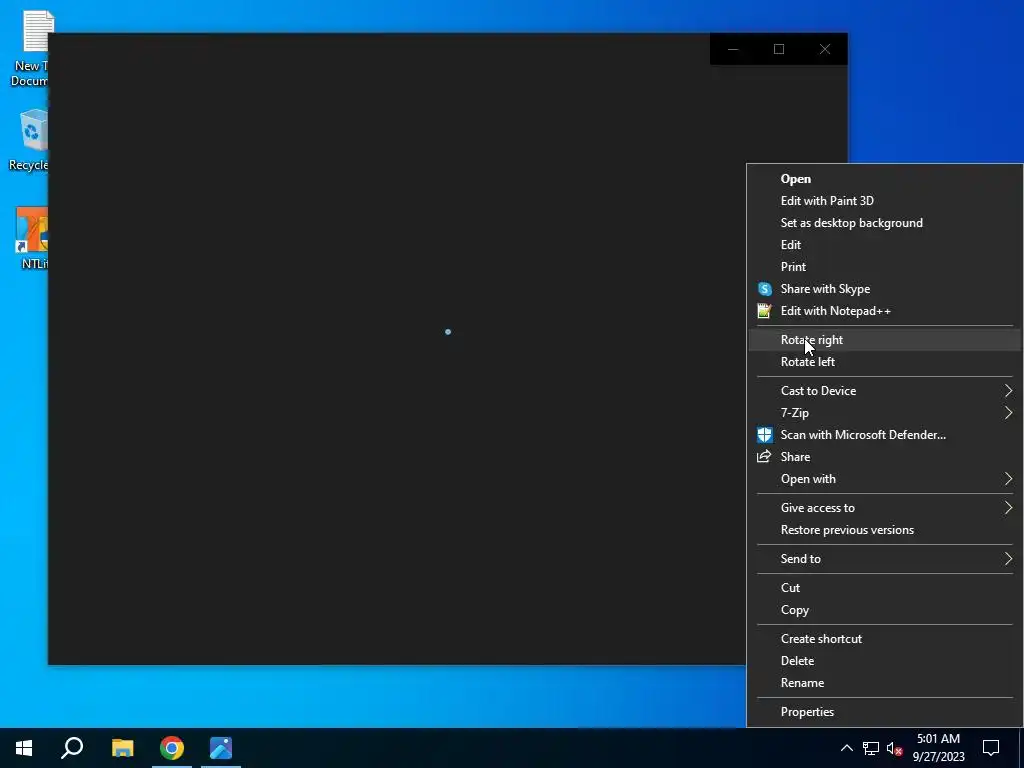The image size is (1024, 768).
Task: Choose Print from the context menu
Action: pos(885,266)
